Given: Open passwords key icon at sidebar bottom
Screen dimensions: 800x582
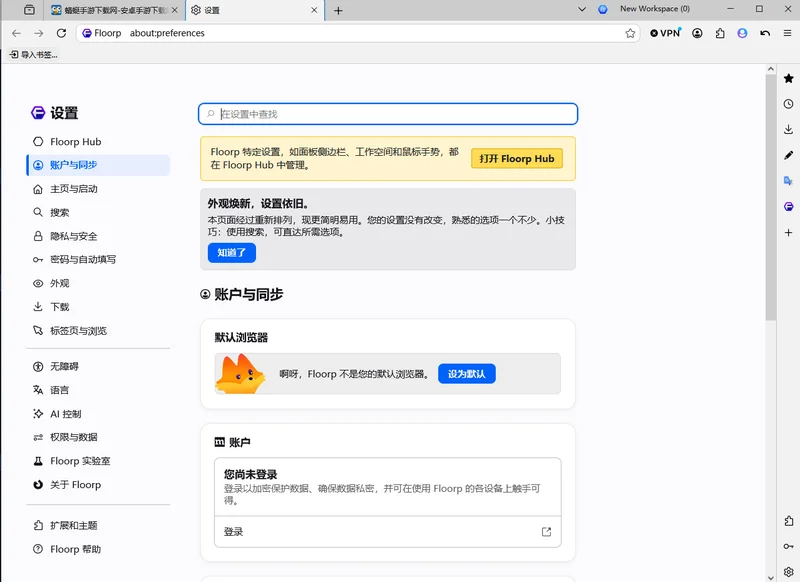Looking at the screenshot, I should [789, 546].
